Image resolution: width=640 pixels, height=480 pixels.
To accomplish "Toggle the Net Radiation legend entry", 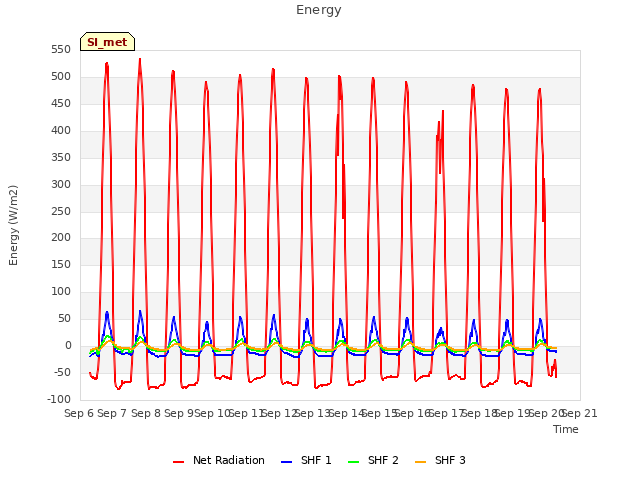I will coord(219,460).
